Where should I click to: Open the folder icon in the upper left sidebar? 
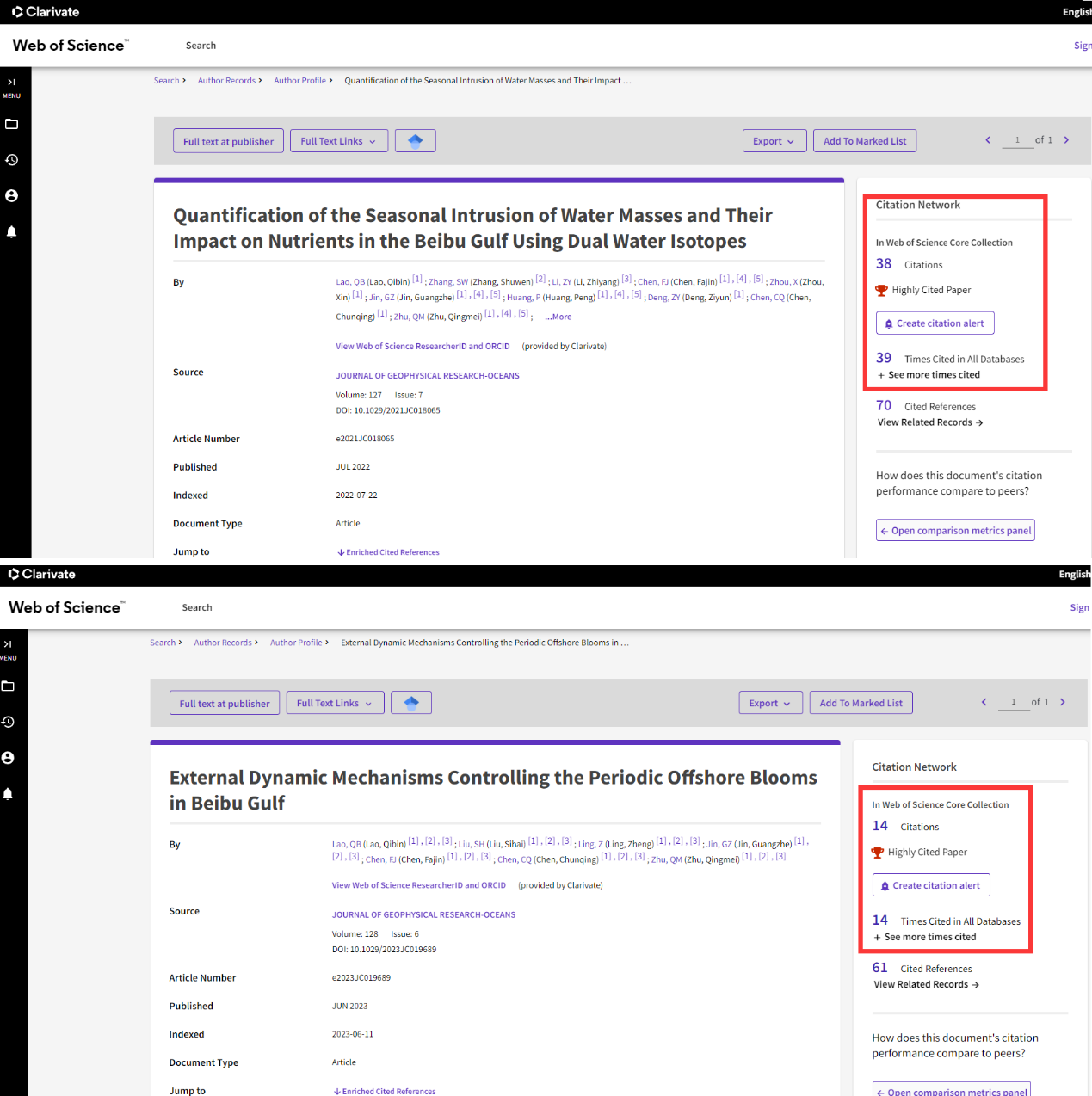coord(11,125)
